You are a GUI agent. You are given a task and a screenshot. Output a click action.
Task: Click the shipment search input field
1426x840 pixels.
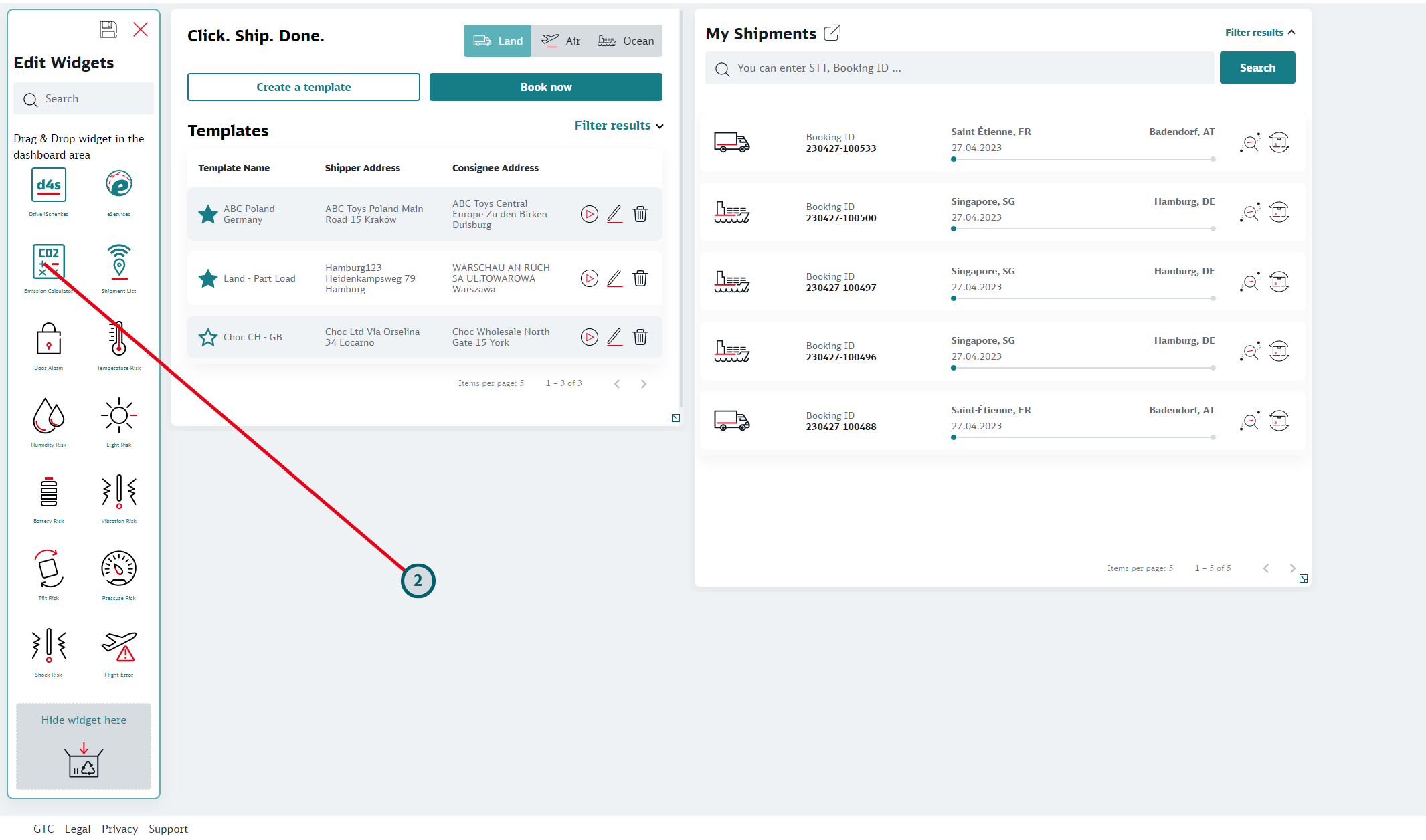pyautogui.click(x=960, y=68)
